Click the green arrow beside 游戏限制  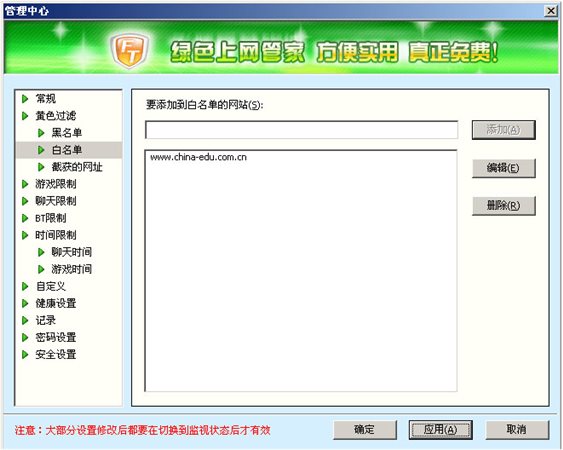pos(25,184)
